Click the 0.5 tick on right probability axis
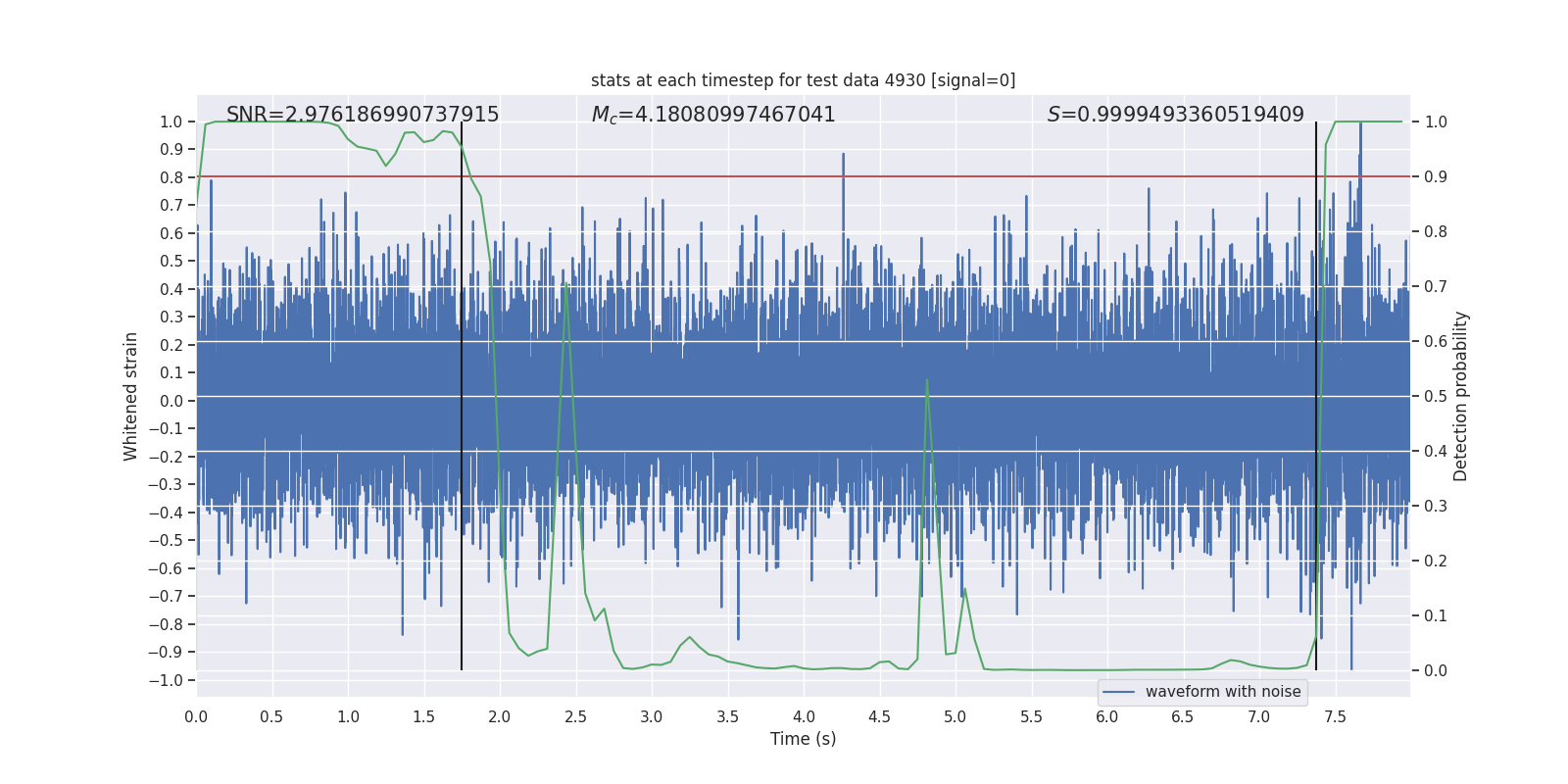Viewport: 1568px width, 784px height. click(x=1436, y=397)
